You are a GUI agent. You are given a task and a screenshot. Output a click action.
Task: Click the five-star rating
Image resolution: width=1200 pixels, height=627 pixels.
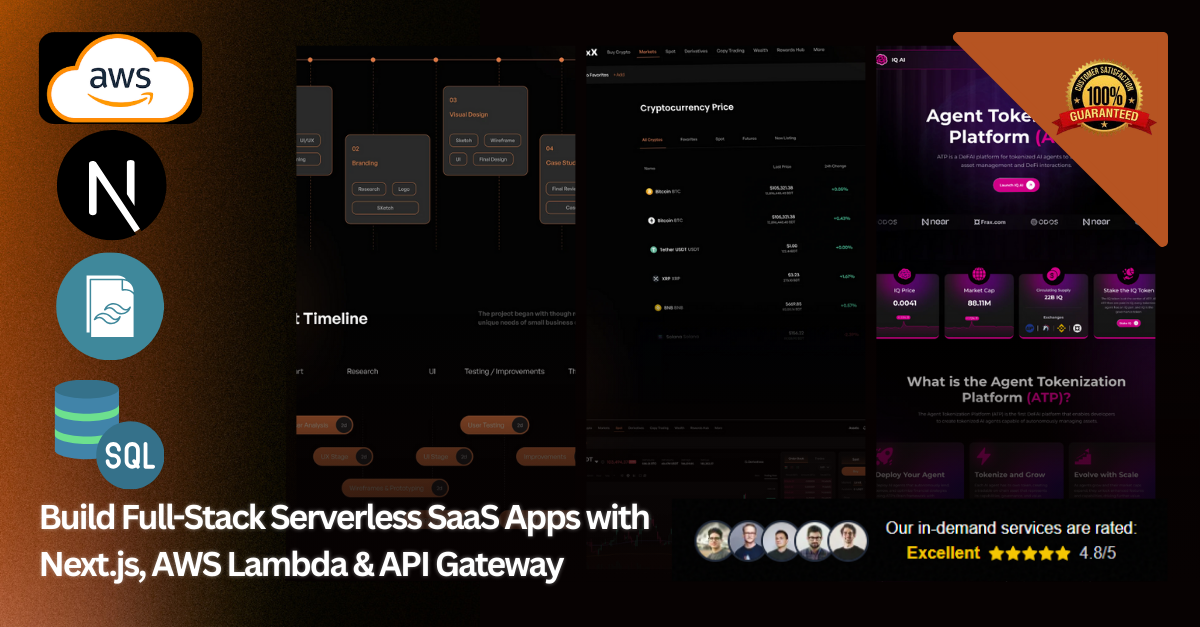(1029, 552)
